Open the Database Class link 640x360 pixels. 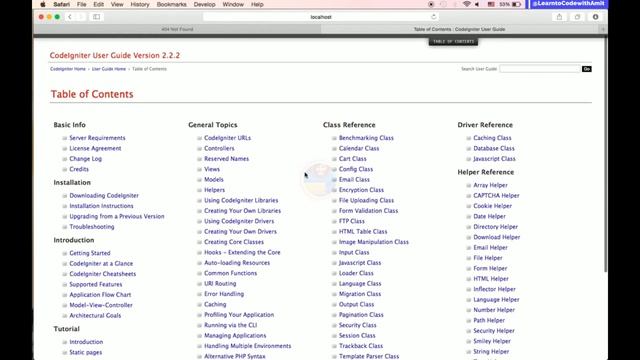[494, 148]
